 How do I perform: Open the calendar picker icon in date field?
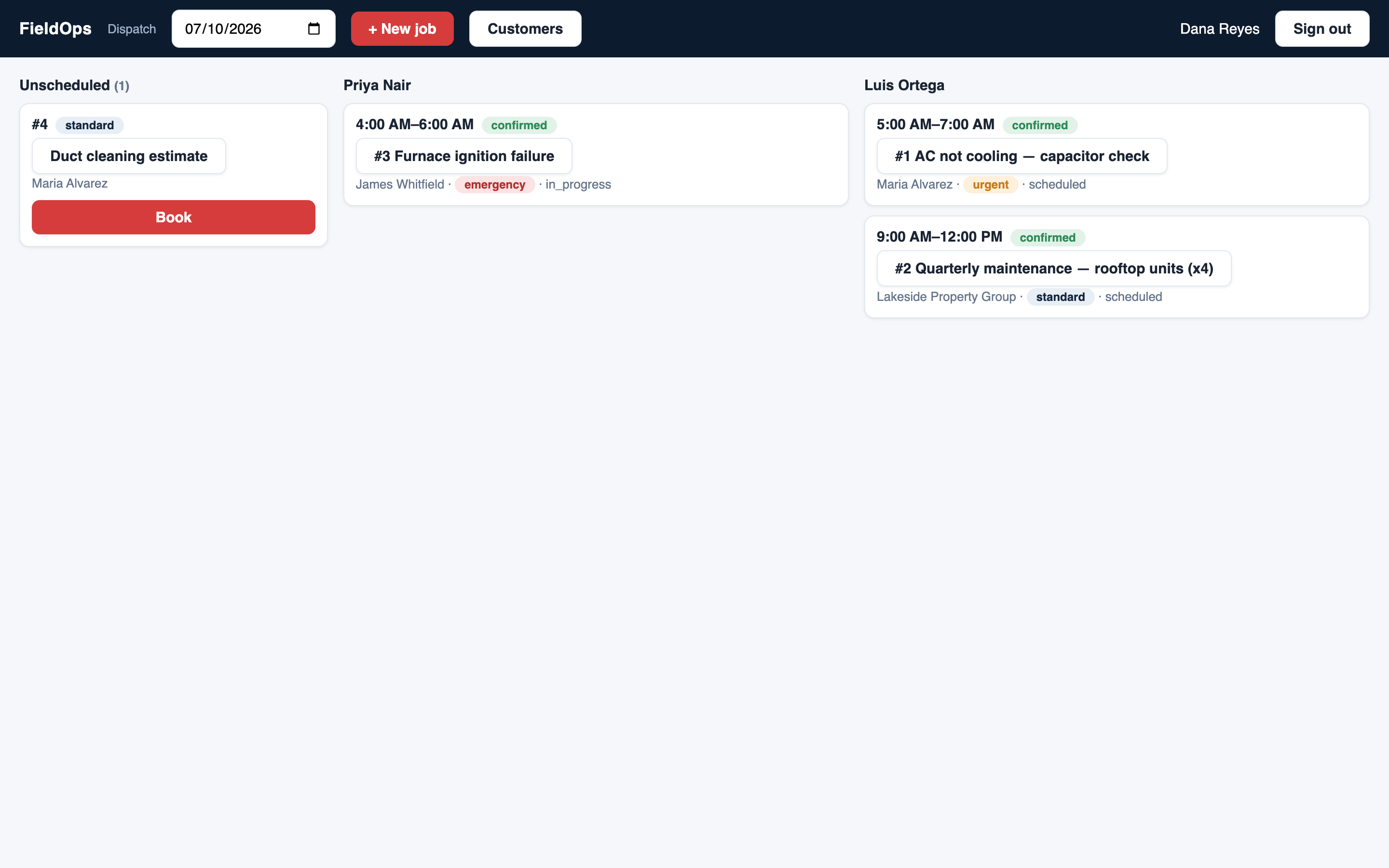click(313, 29)
